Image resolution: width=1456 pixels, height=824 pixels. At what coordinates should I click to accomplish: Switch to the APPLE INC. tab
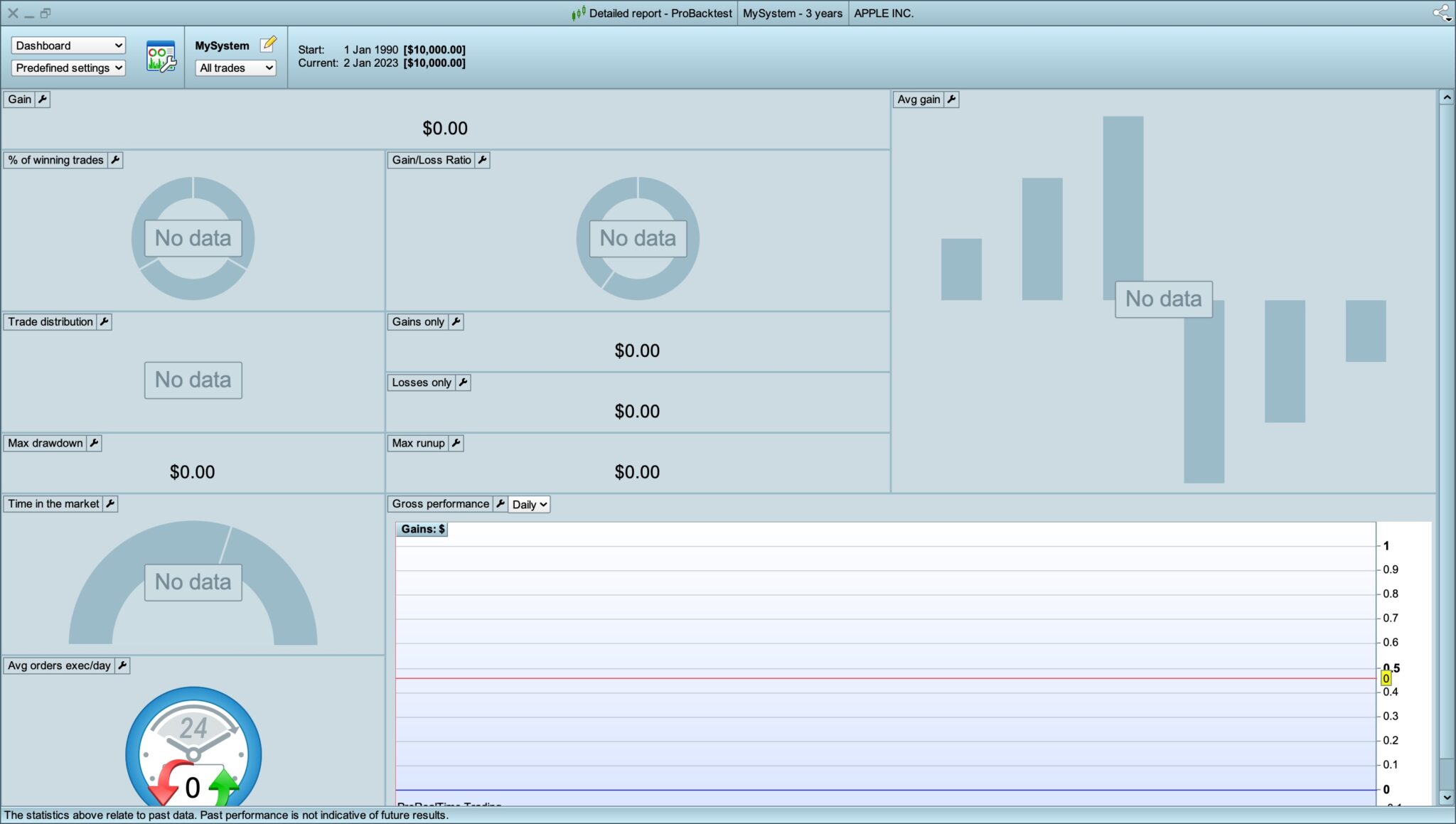884,13
